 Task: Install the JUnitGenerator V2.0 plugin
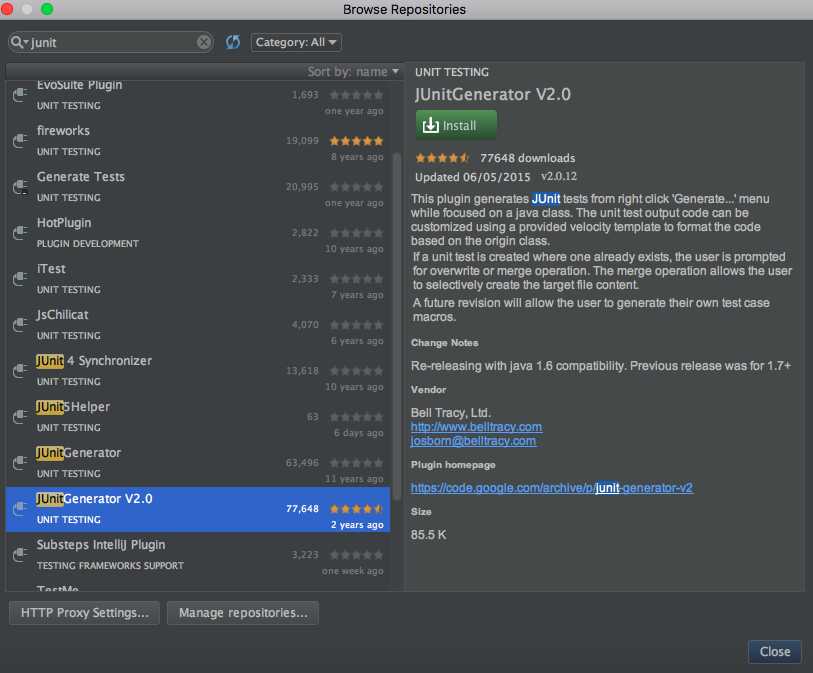coord(456,125)
